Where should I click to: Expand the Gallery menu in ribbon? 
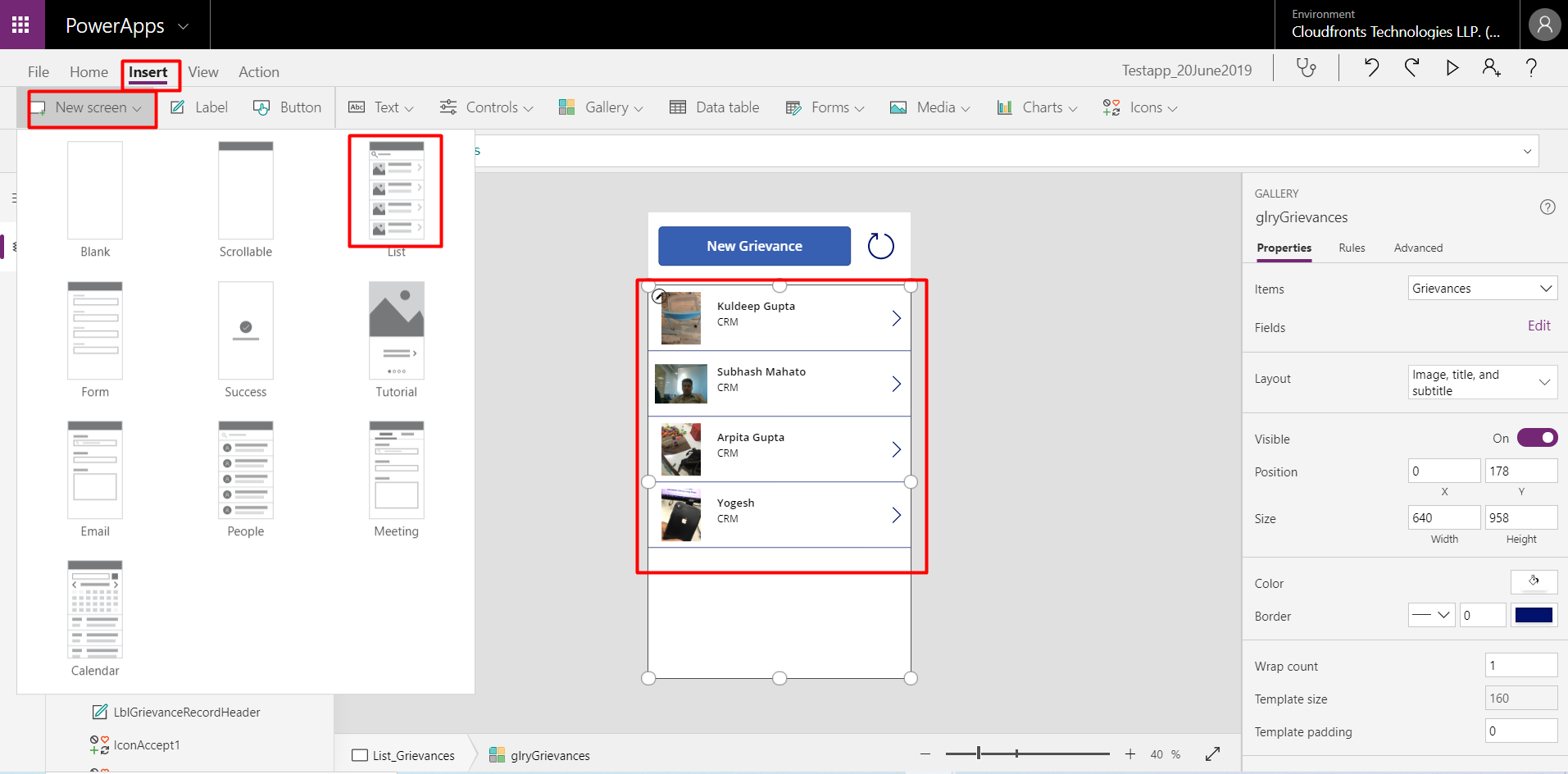point(601,107)
